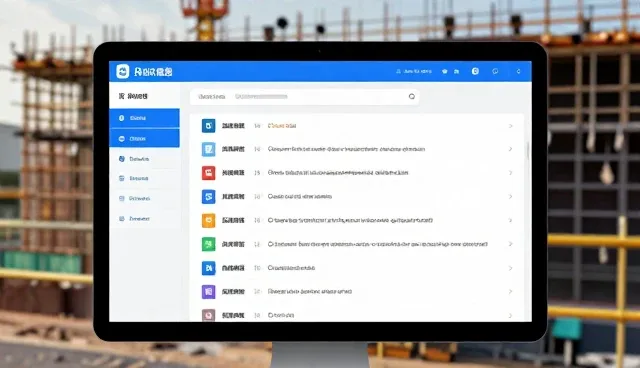
Task: Click the description text of the green icon row
Action: (378, 244)
